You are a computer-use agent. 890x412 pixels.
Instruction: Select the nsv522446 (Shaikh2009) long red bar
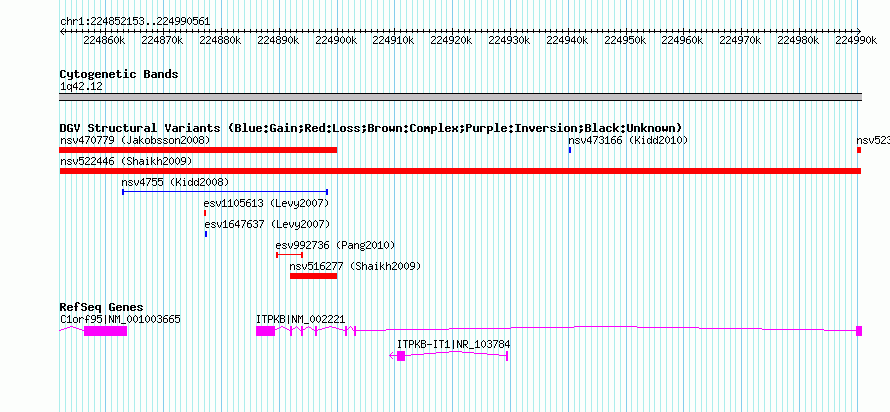coord(460,171)
